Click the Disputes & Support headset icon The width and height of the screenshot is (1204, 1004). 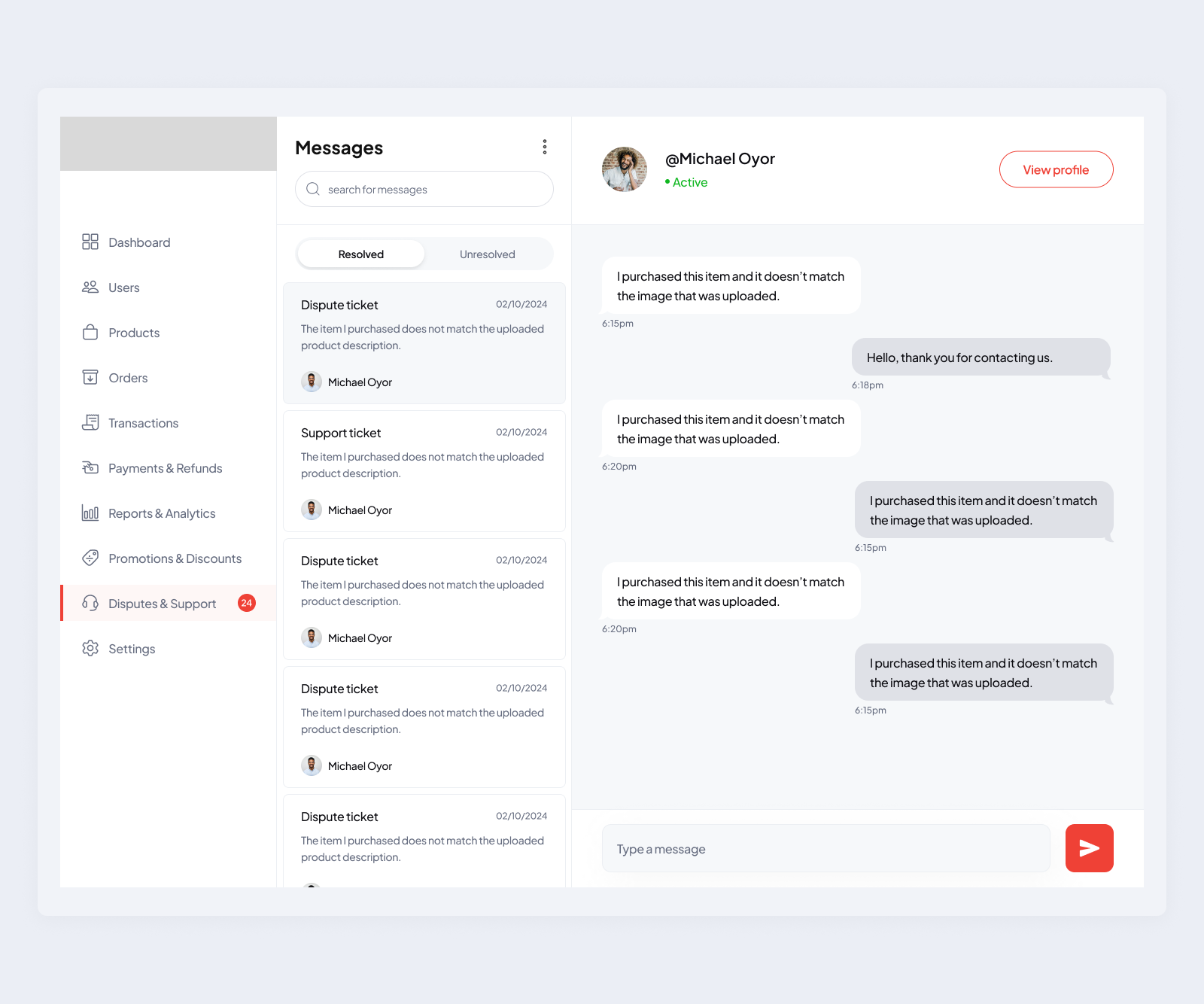coord(90,603)
